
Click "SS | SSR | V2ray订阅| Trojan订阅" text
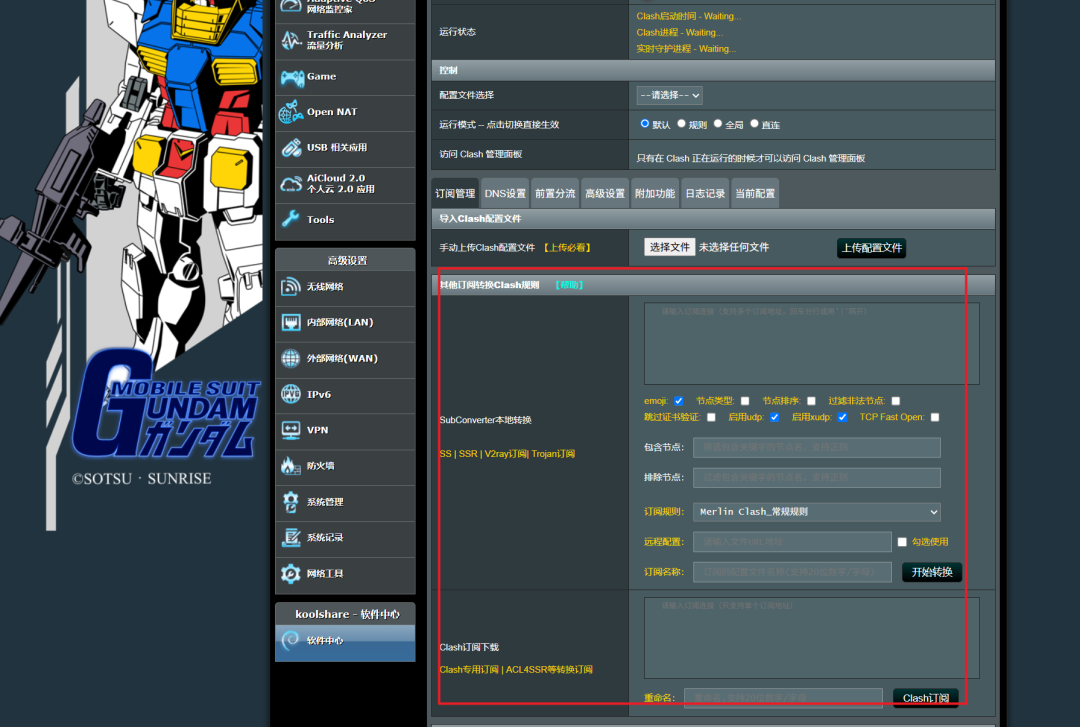[x=507, y=454]
